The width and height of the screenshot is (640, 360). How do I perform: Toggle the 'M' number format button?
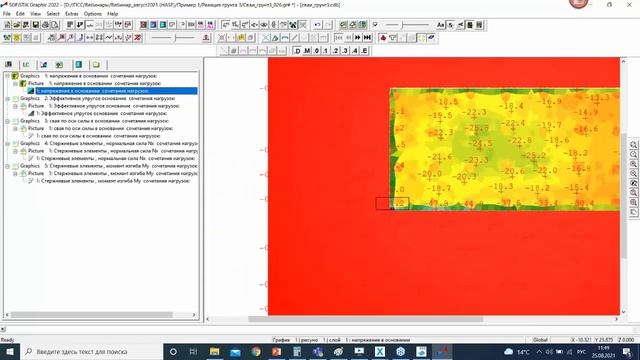[x=307, y=51]
